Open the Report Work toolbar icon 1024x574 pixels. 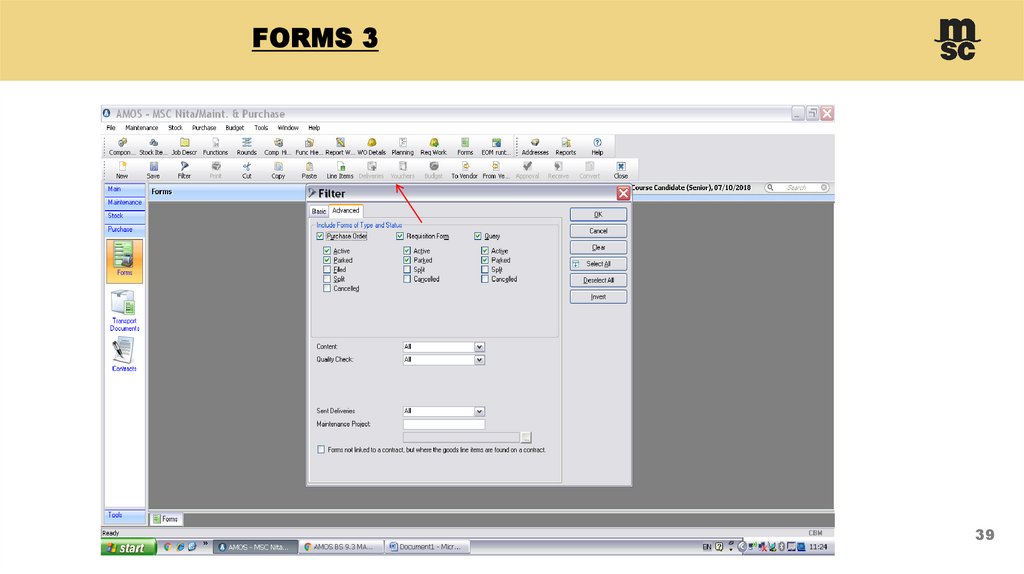[340, 146]
